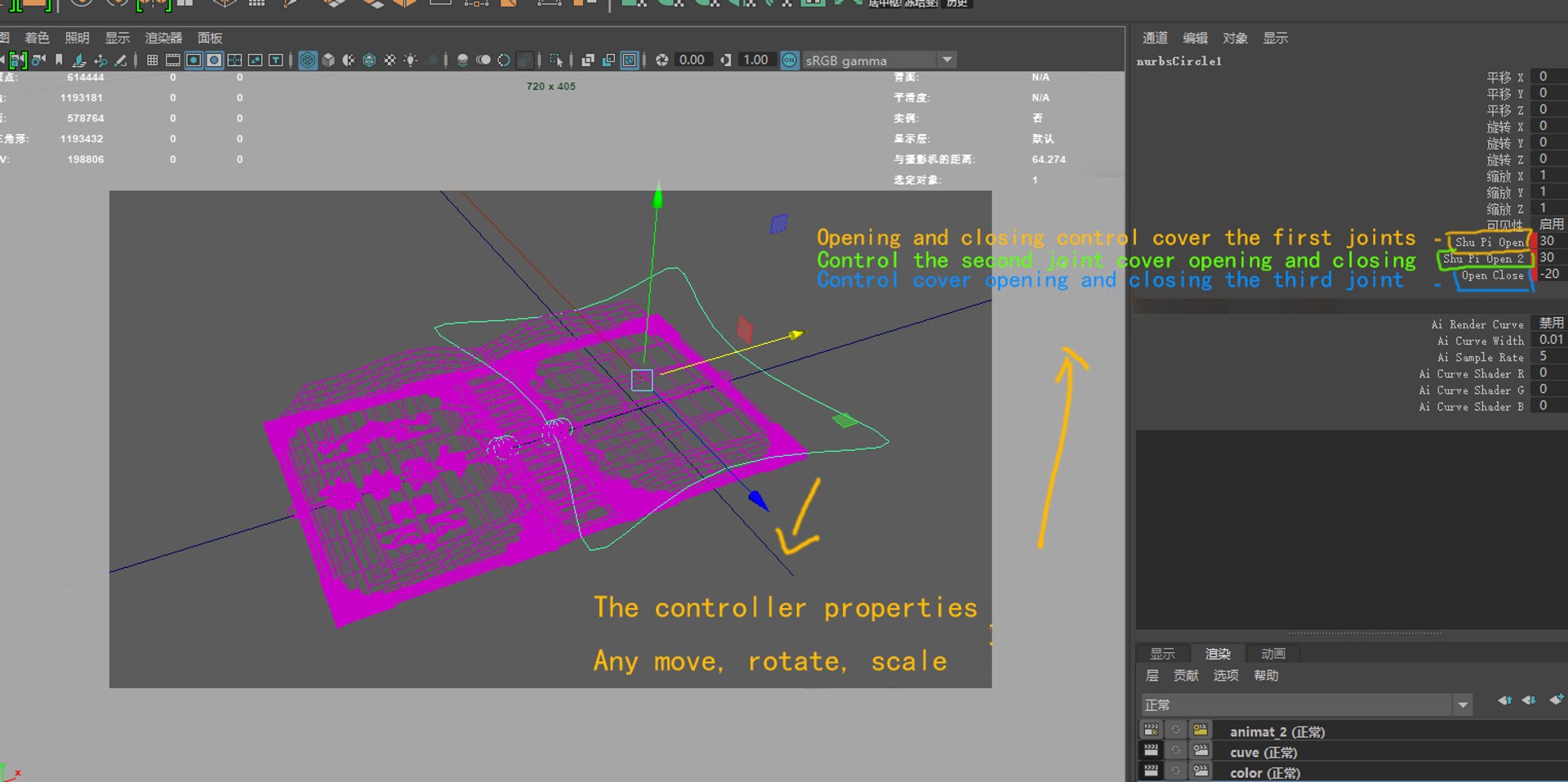Enable use all lights bulb icon
The width and height of the screenshot is (1568, 782).
(x=410, y=60)
